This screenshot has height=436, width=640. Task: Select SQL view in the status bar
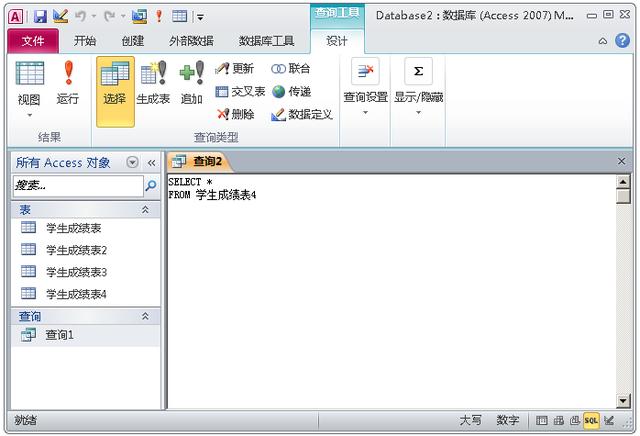(x=591, y=420)
